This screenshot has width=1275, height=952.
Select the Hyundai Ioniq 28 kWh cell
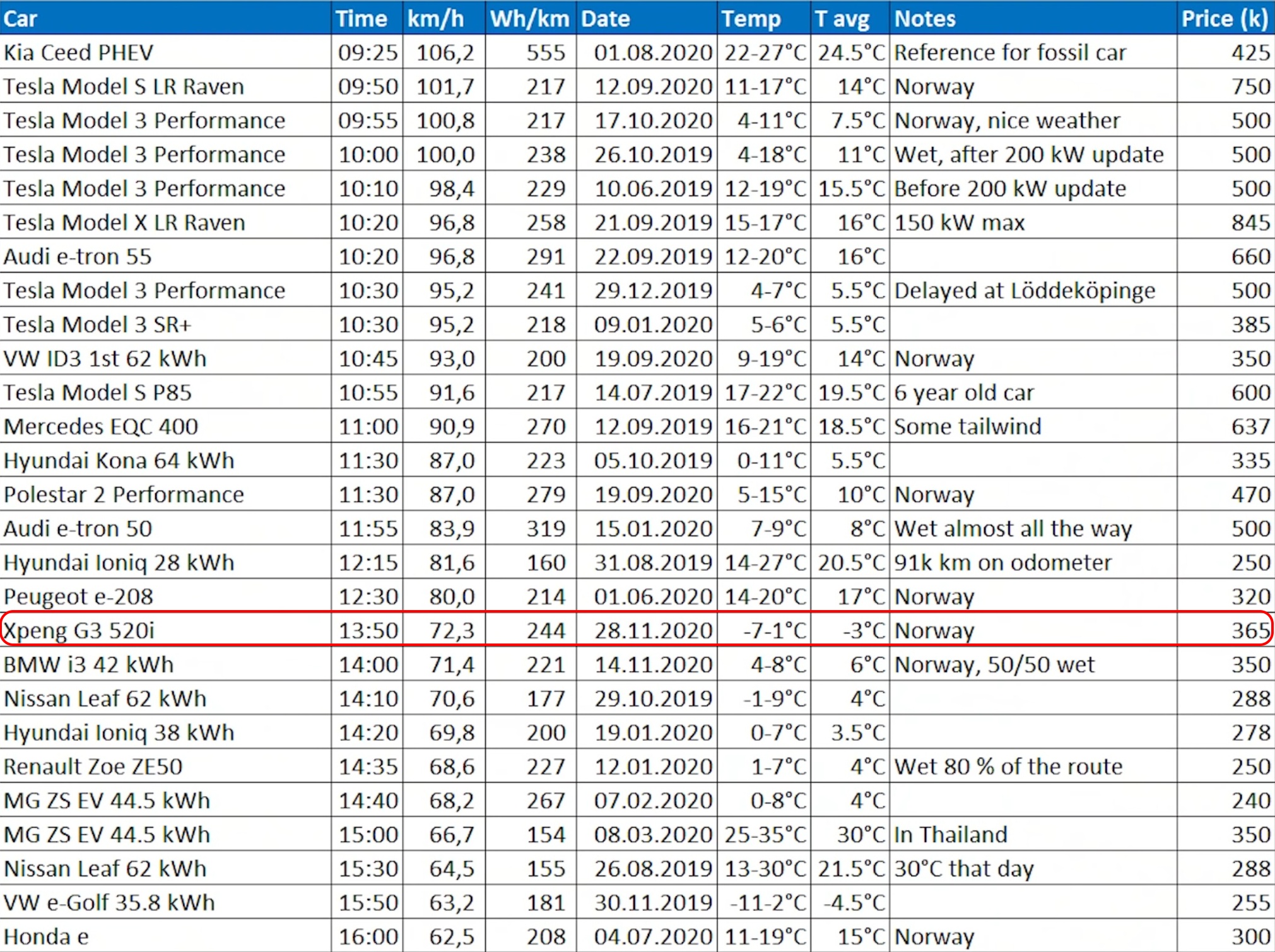point(165,562)
